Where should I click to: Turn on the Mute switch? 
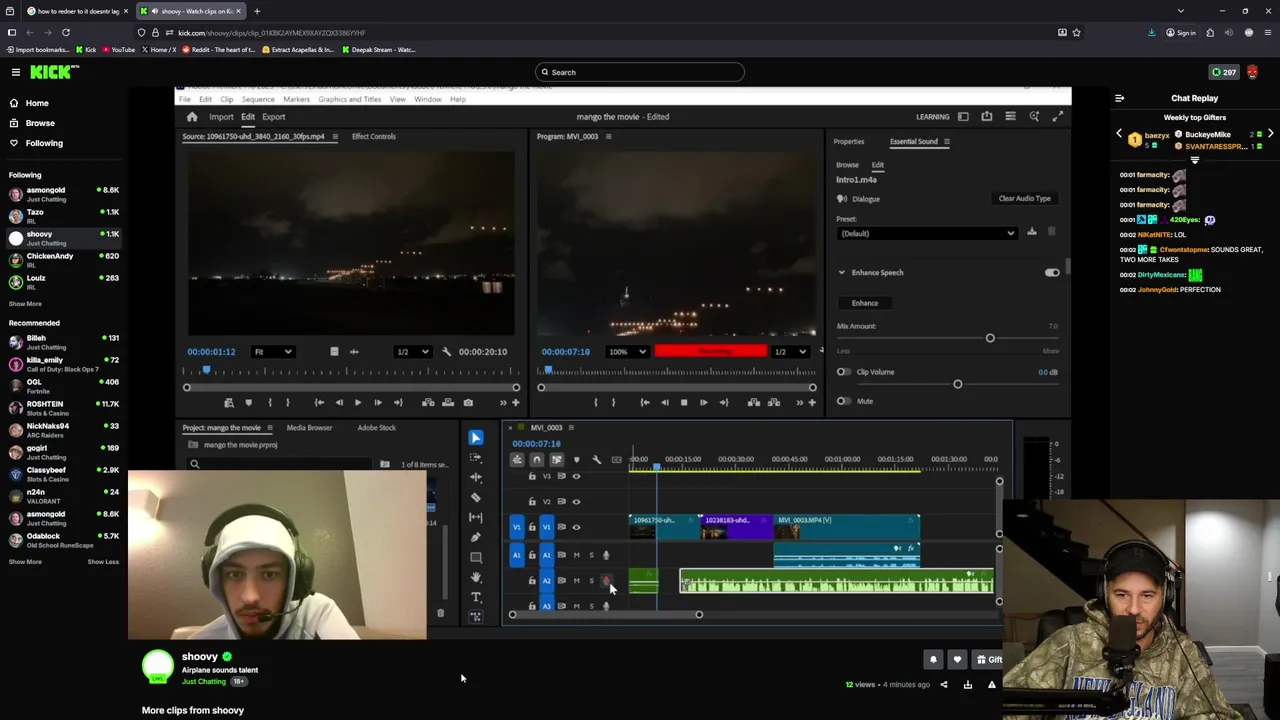(x=844, y=401)
